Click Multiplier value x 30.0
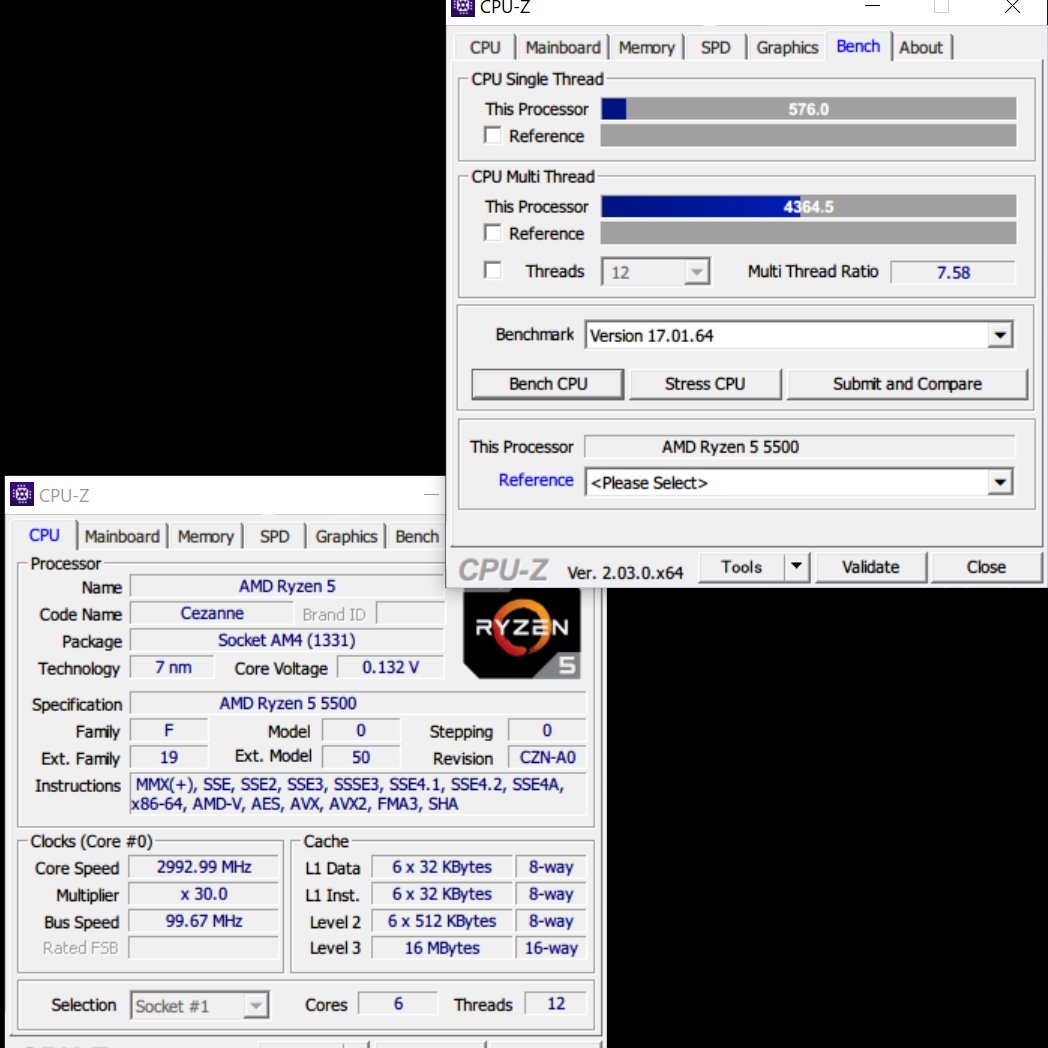 tap(204, 894)
